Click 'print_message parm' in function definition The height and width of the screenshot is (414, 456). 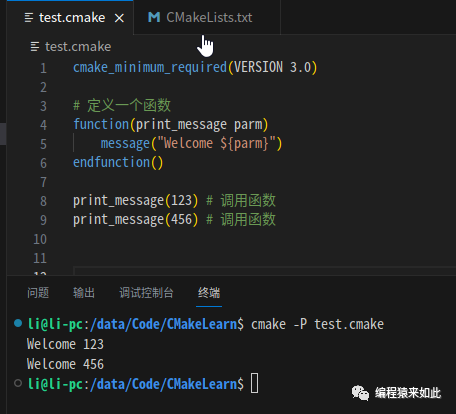point(199,125)
